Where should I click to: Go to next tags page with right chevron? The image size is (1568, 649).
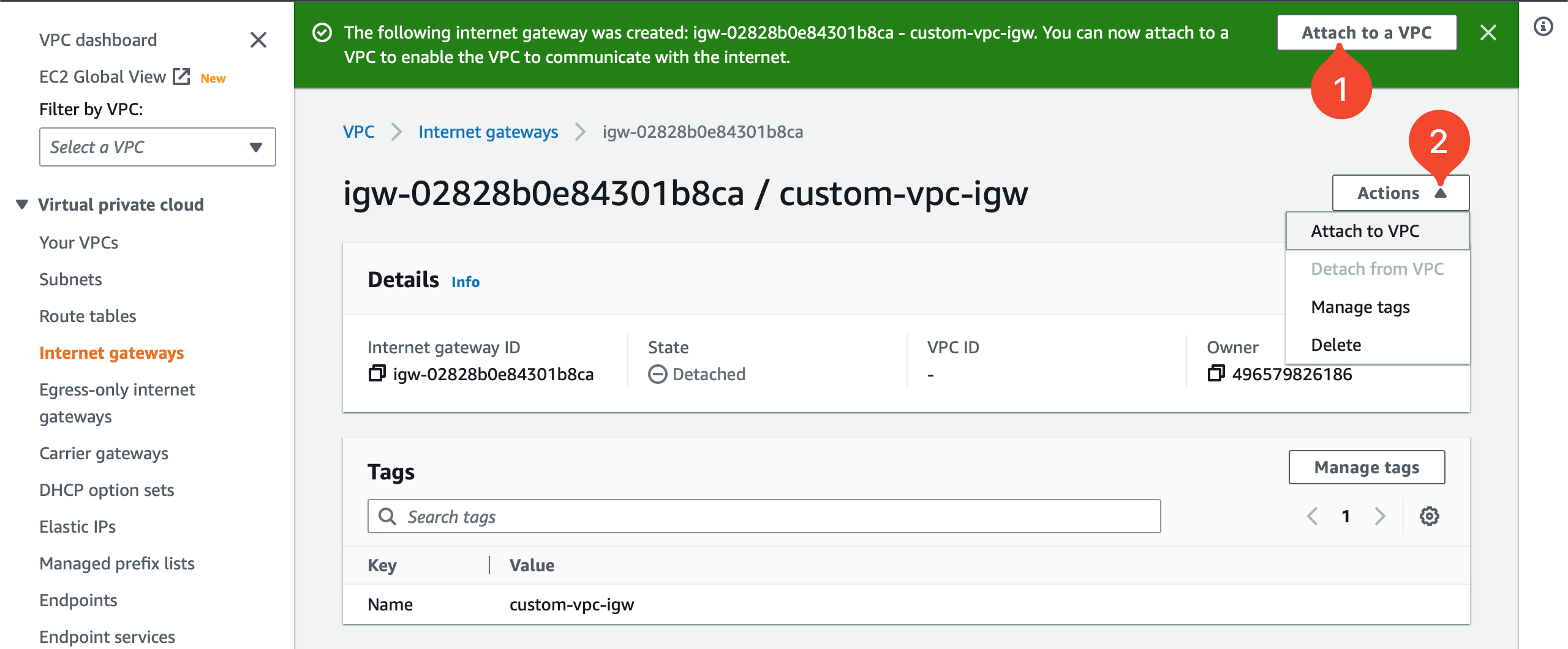tap(1380, 516)
